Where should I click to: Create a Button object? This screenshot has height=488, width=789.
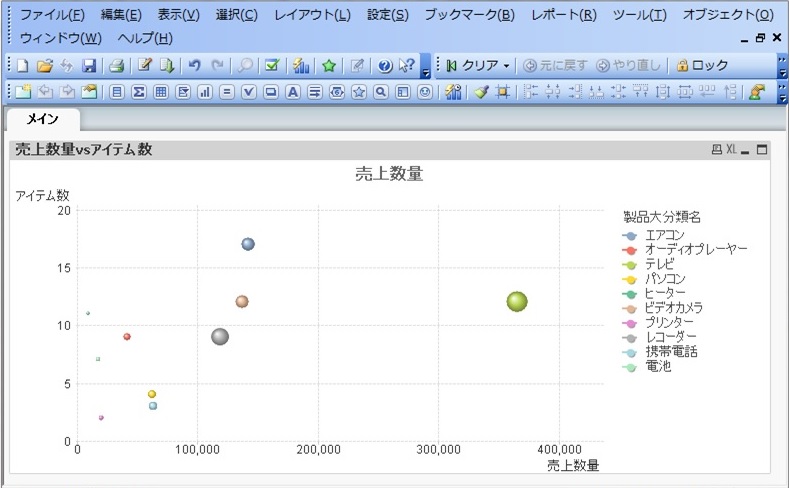point(271,92)
